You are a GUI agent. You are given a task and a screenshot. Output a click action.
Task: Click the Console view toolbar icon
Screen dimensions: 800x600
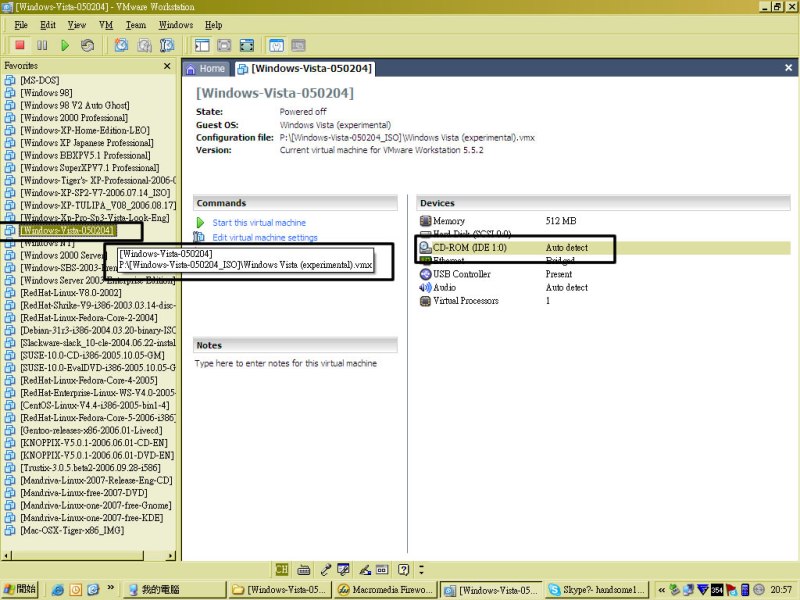(x=298, y=45)
